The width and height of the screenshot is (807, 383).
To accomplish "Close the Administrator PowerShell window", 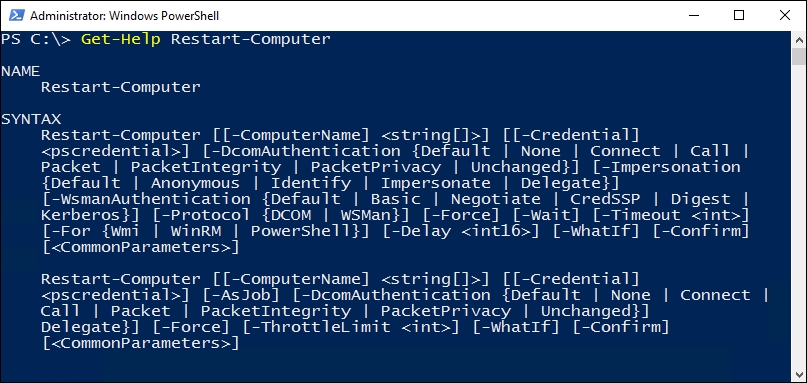I will [x=784, y=15].
